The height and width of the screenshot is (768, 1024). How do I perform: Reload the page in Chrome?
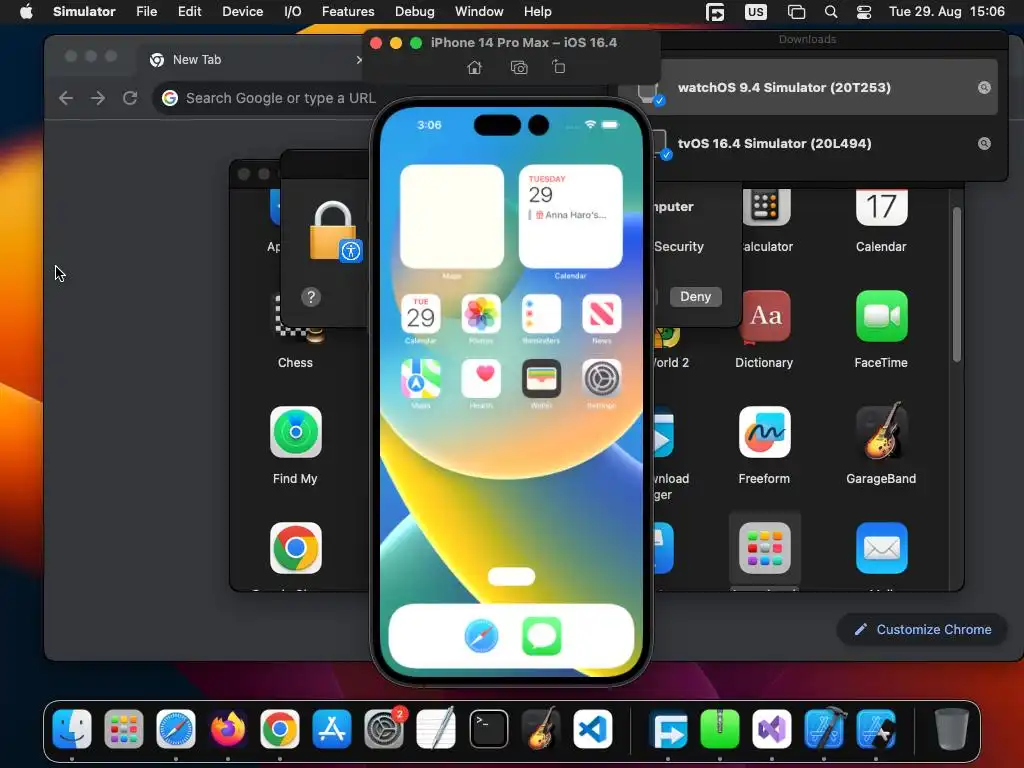[x=130, y=98]
